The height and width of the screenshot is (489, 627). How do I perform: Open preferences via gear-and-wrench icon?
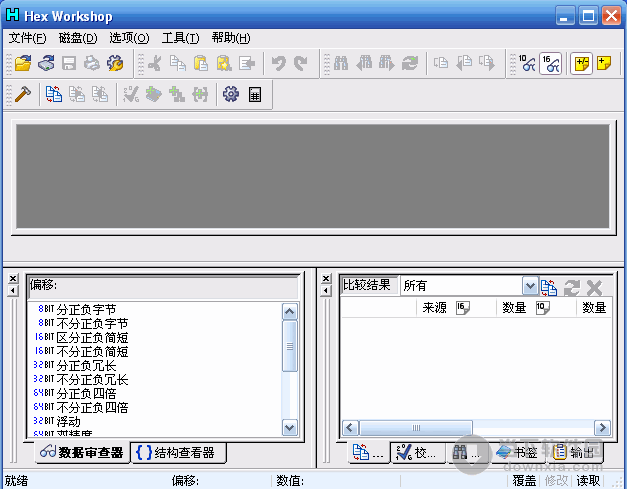click(x=115, y=63)
